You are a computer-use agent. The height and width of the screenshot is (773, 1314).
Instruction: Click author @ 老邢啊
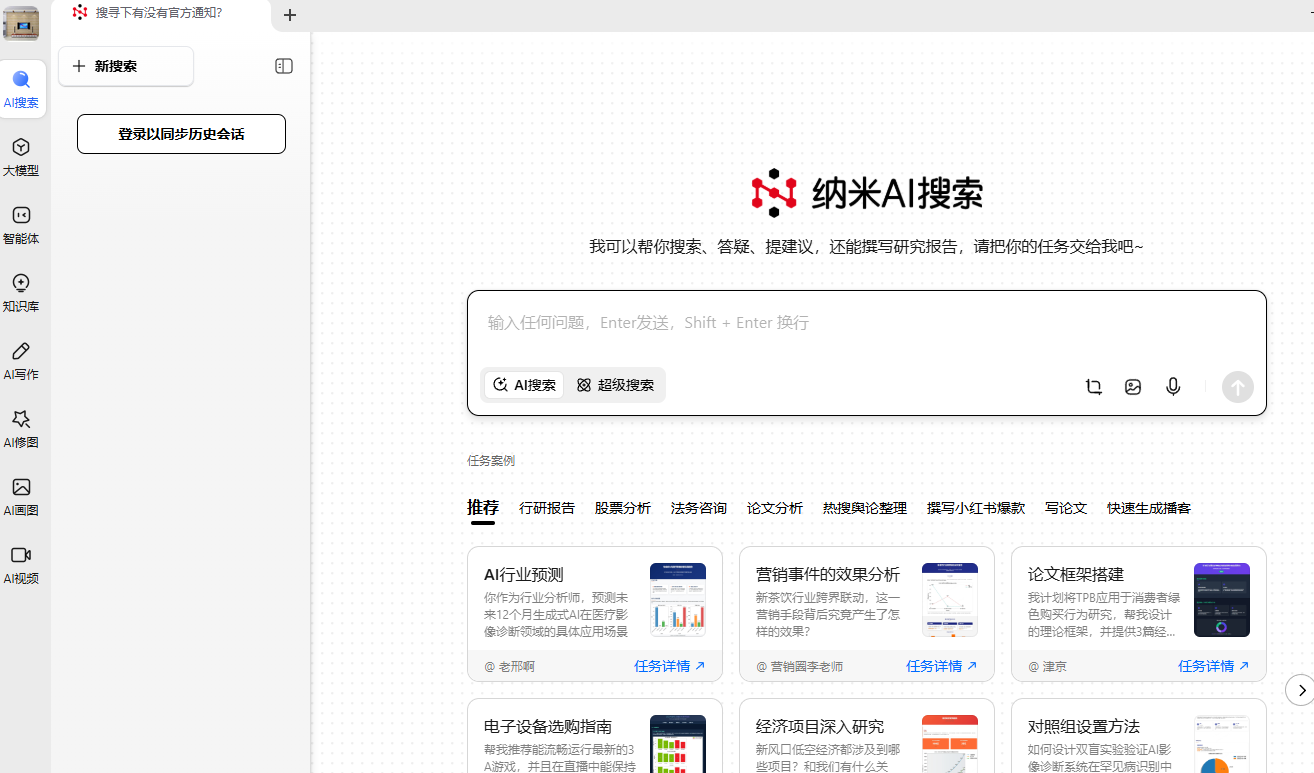509,666
